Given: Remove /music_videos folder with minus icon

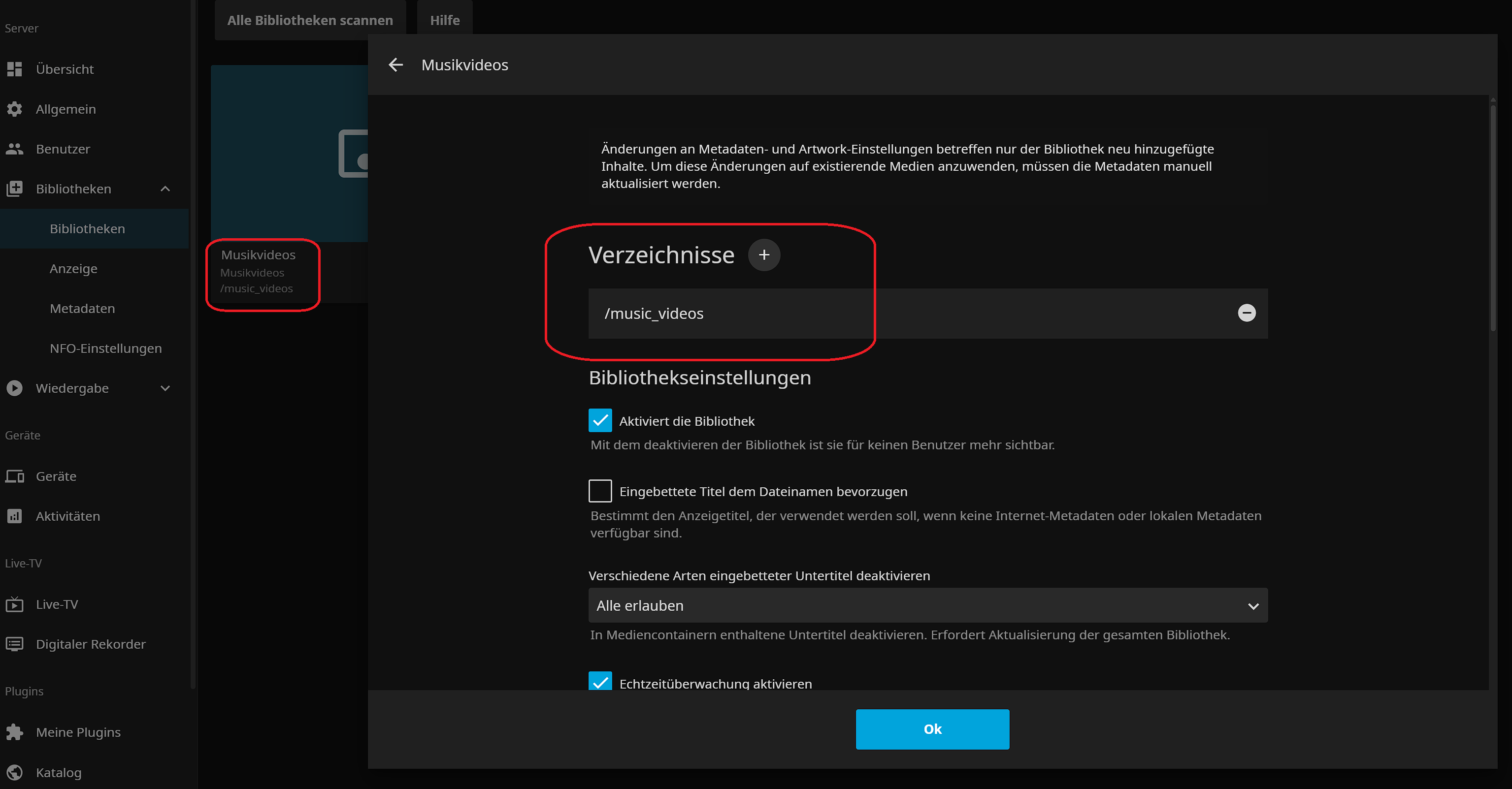Looking at the screenshot, I should pyautogui.click(x=1247, y=313).
